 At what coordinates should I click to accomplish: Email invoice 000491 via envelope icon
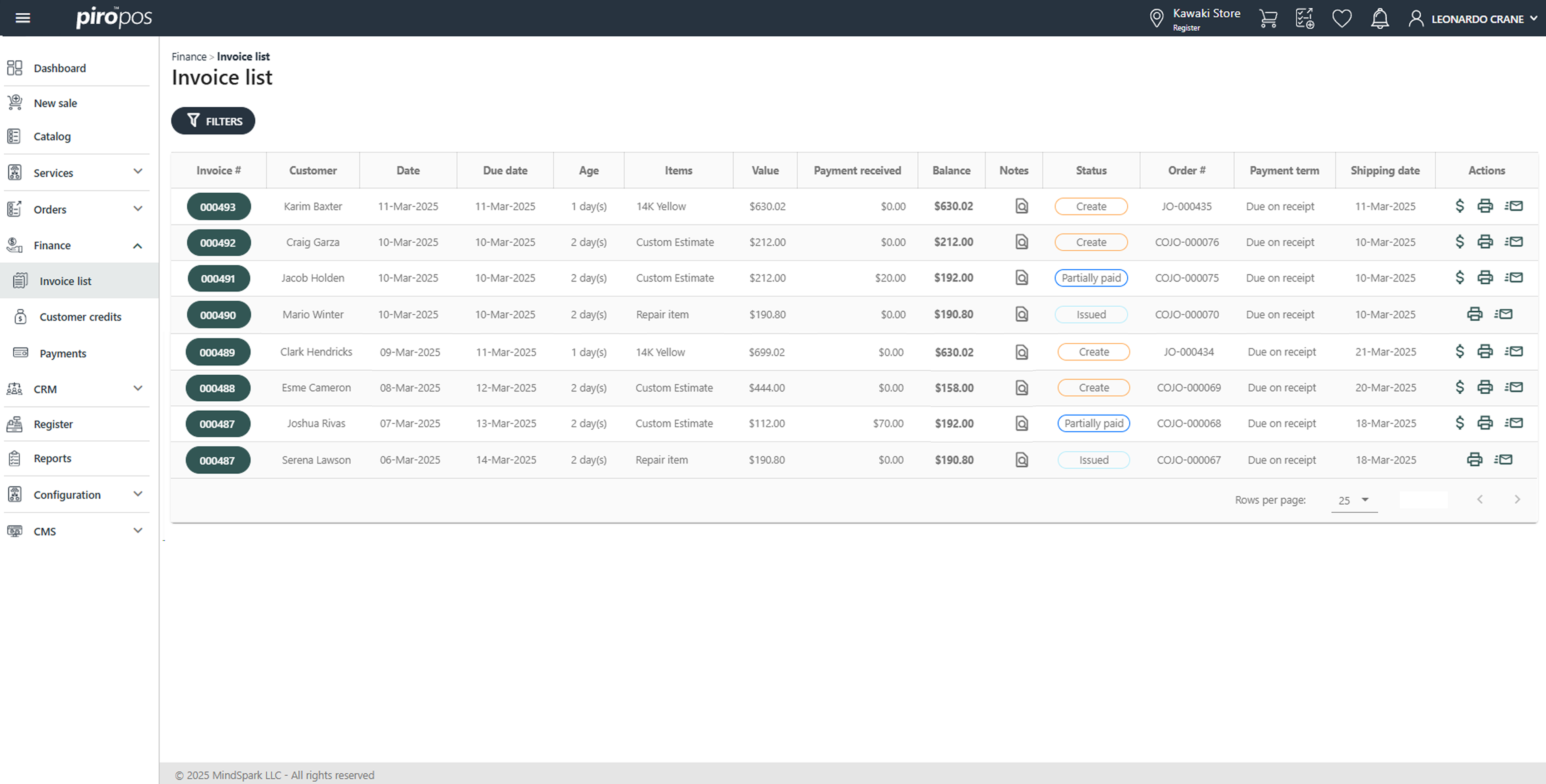pos(1514,278)
